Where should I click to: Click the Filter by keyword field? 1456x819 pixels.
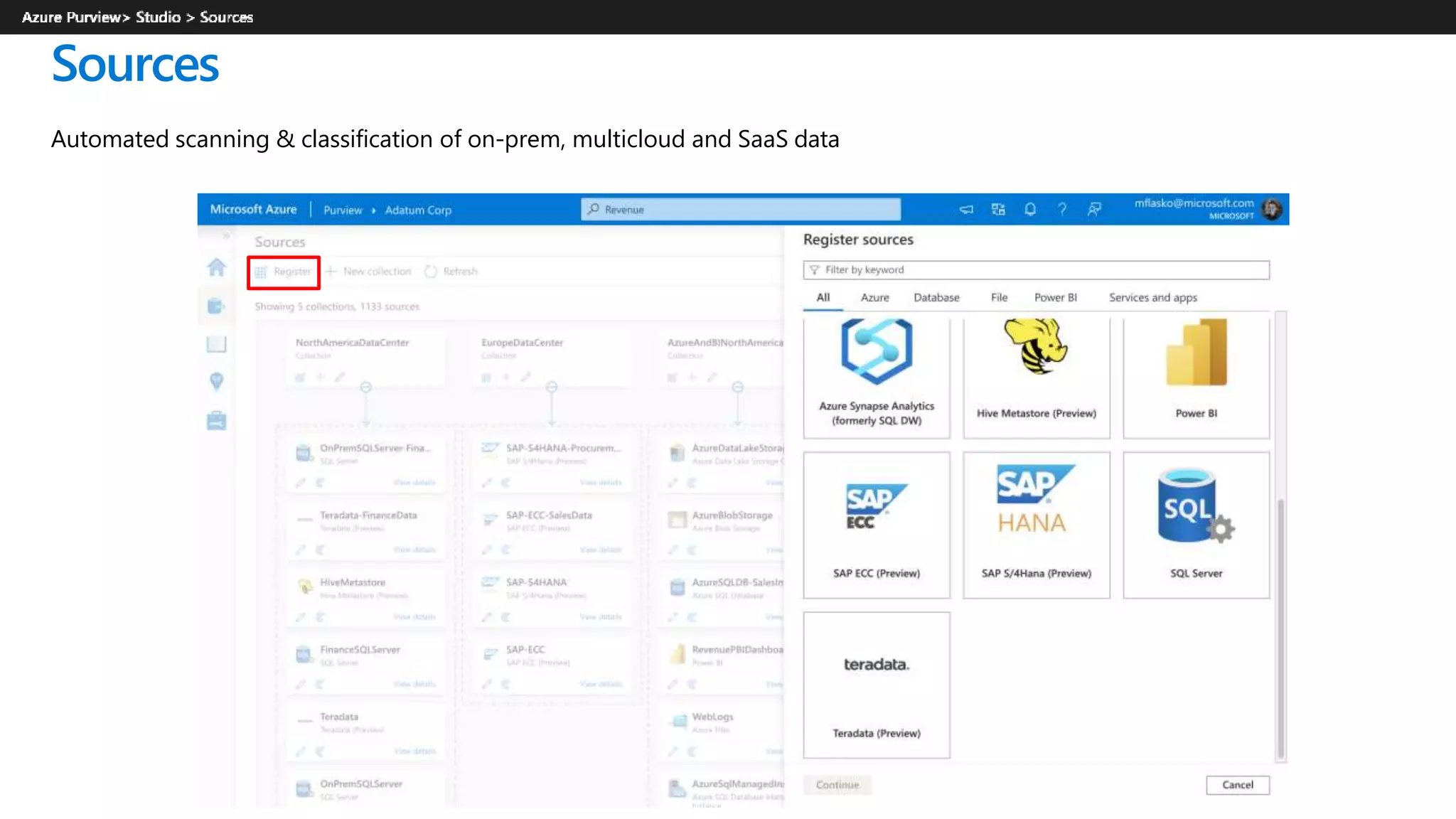coord(1035,270)
